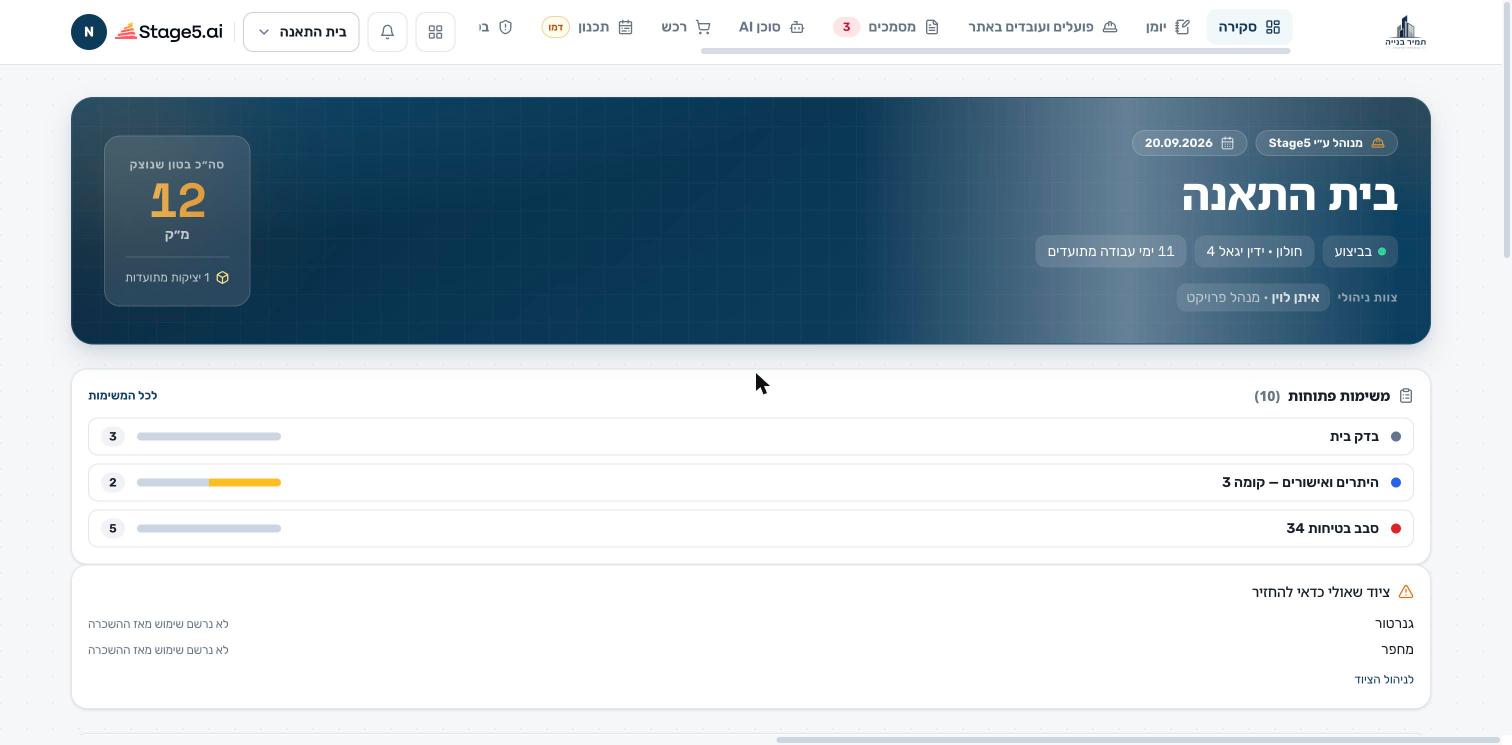This screenshot has width=1512, height=745.
Task: Click the robot AI agent icon
Action: [797, 27]
